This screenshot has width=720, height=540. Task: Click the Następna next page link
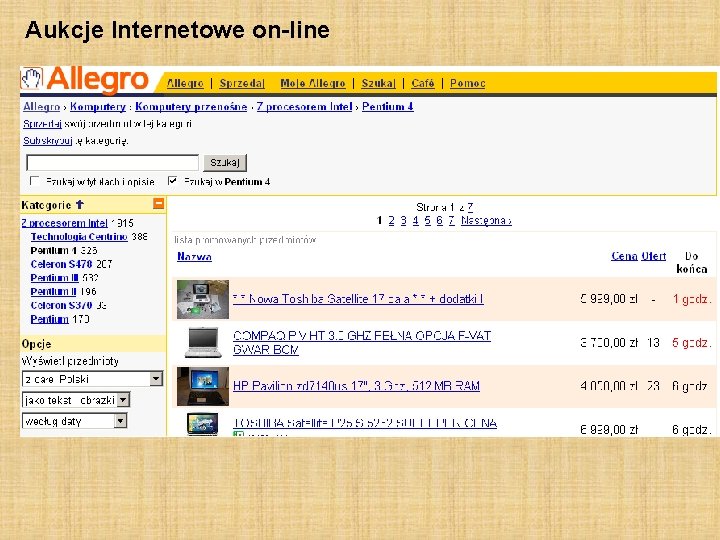(486, 220)
